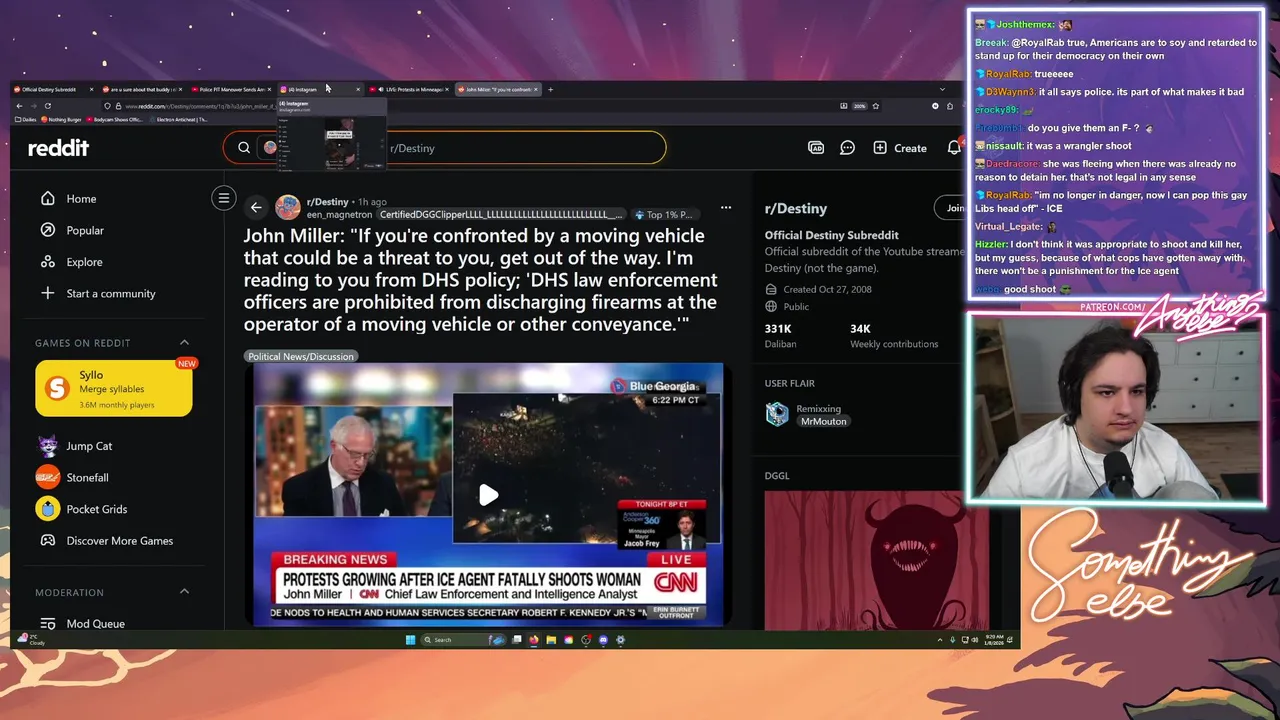The height and width of the screenshot is (720, 1280).
Task: Collapse the Games on Reddit section
Action: click(x=184, y=343)
